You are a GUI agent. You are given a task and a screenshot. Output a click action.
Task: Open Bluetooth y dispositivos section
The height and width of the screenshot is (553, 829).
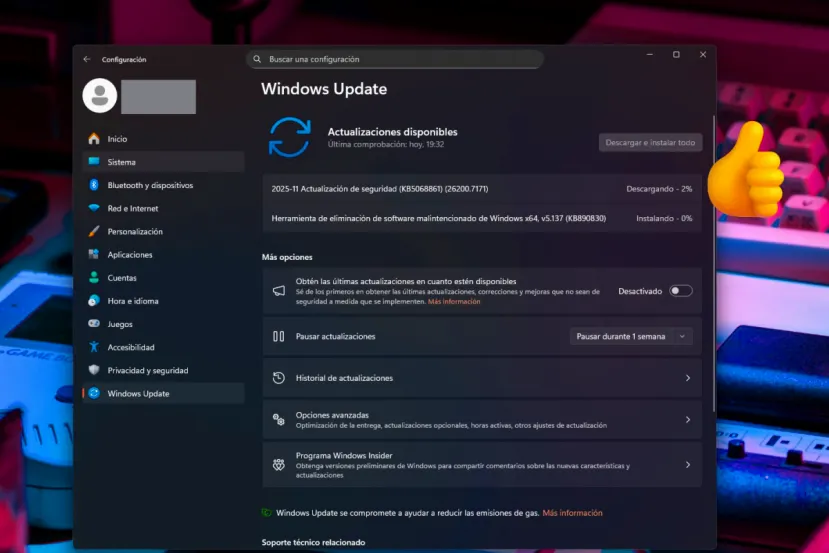click(x=163, y=185)
